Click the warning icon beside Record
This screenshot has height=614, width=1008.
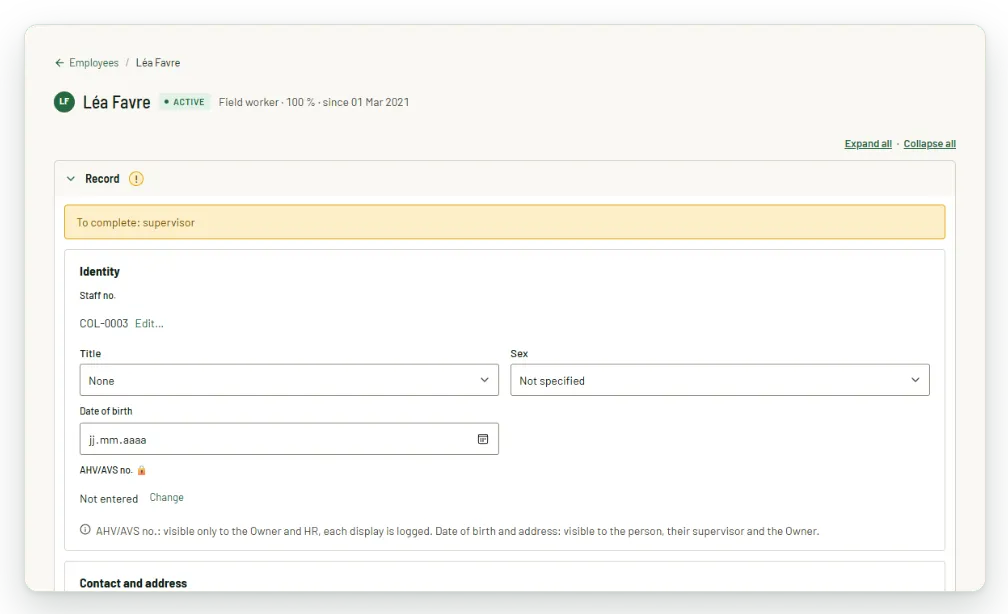(x=136, y=179)
